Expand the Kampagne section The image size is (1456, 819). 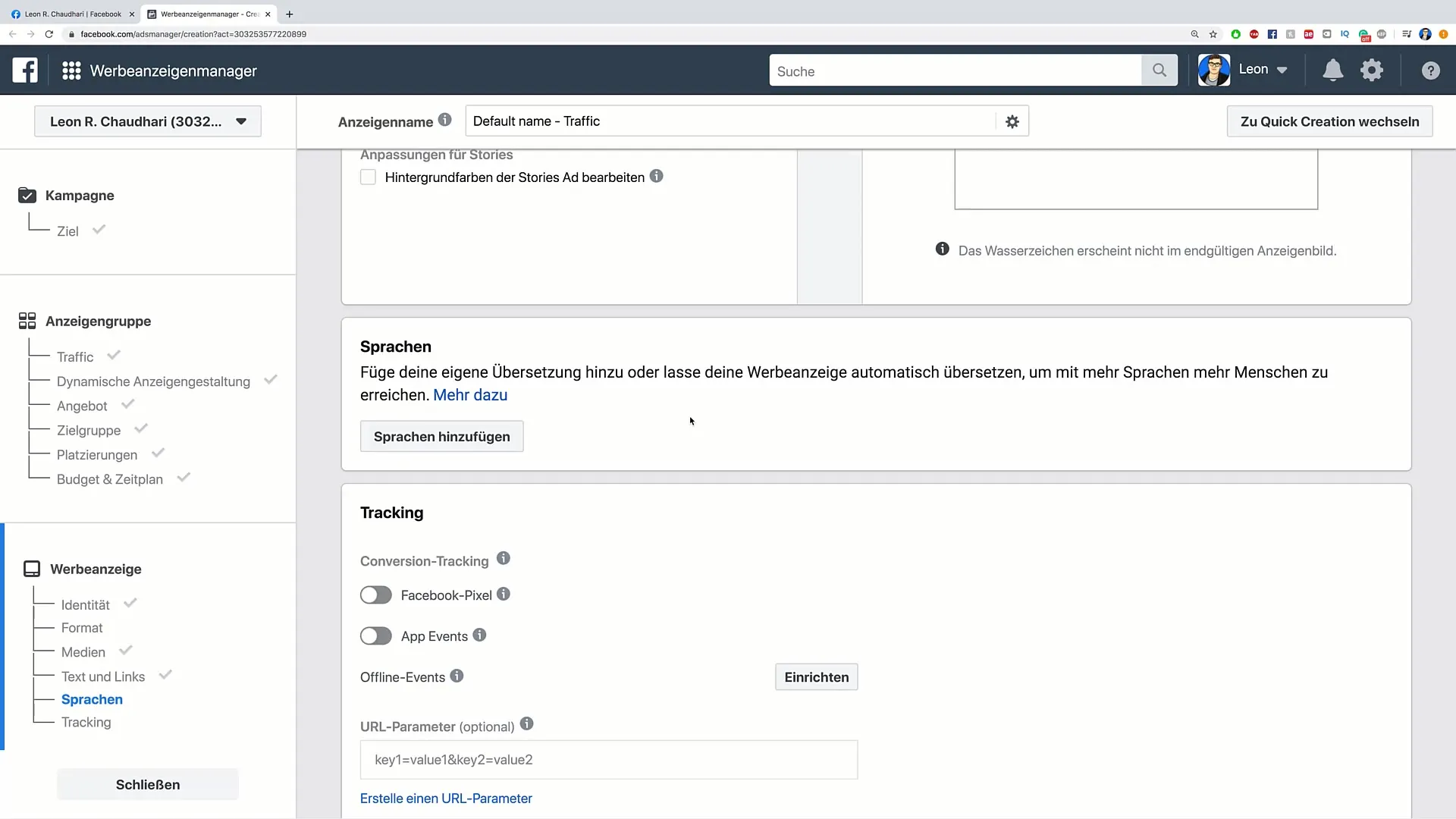(x=79, y=195)
